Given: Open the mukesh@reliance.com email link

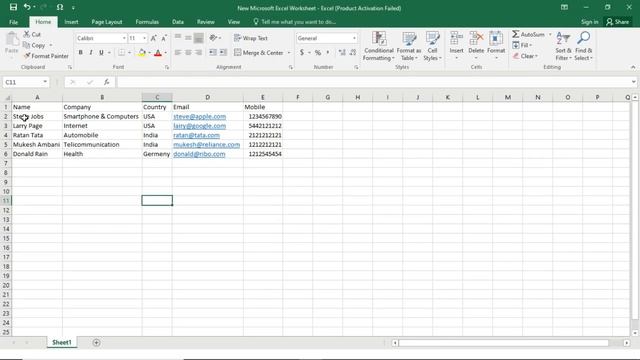Looking at the screenshot, I should tap(207, 144).
